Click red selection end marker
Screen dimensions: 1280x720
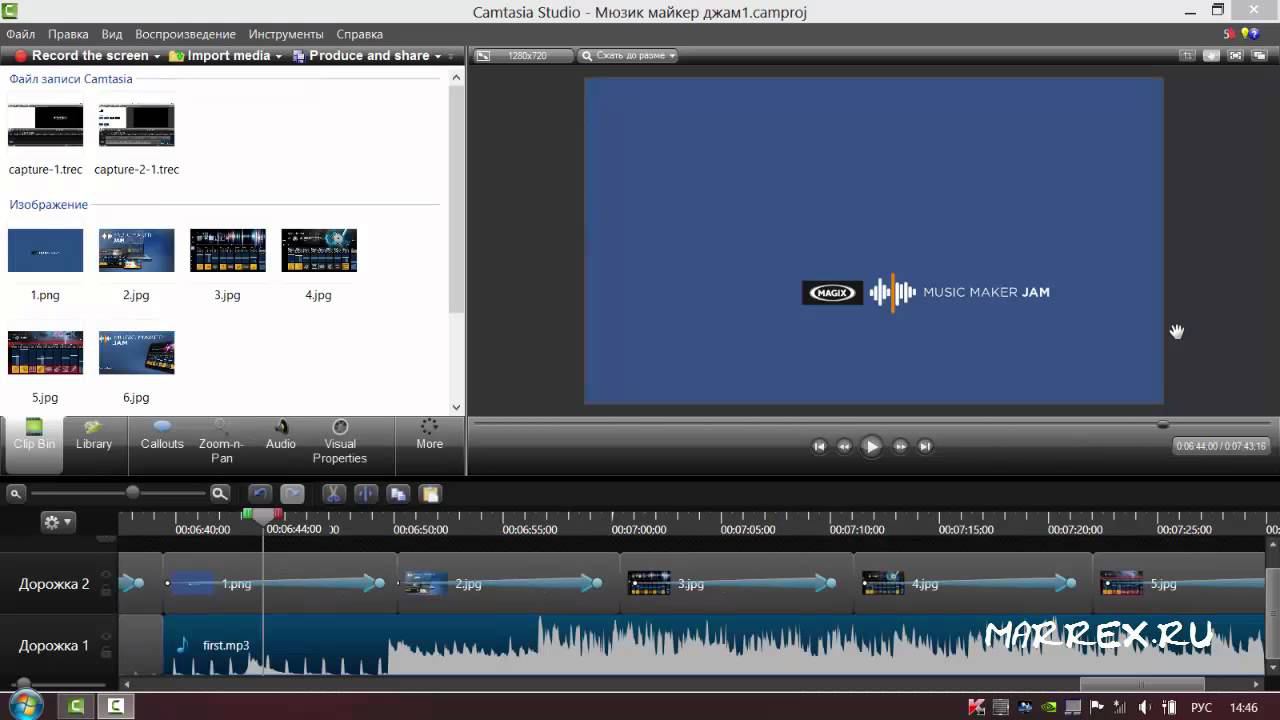tap(278, 514)
